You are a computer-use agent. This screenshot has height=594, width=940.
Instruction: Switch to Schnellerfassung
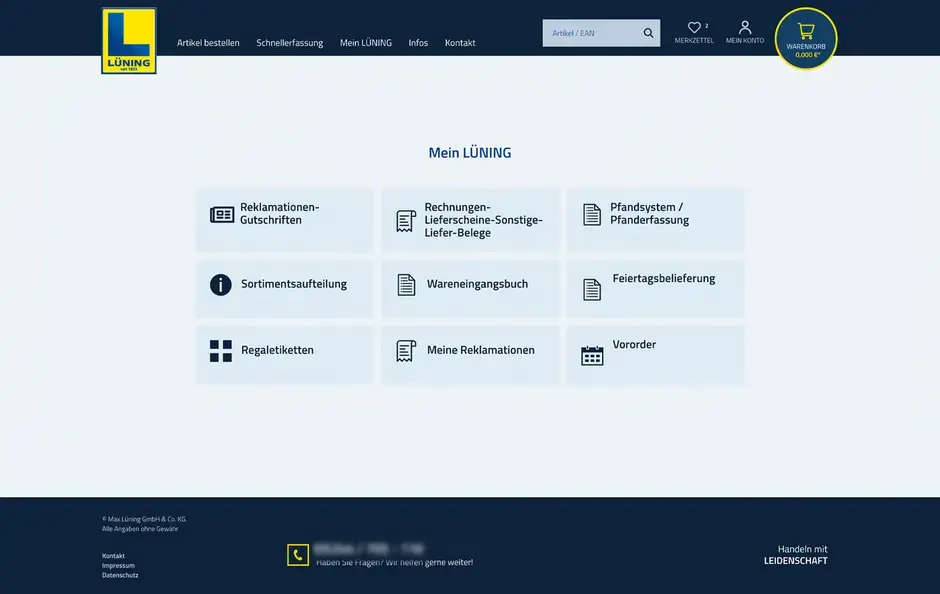coord(289,42)
